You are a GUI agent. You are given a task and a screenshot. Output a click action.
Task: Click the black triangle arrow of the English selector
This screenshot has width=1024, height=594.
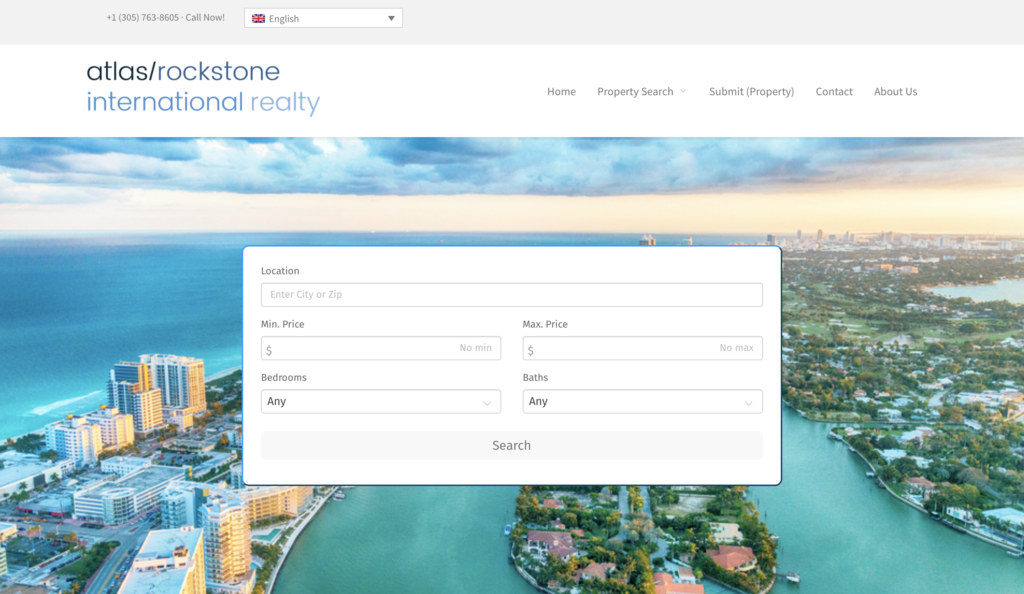click(x=390, y=18)
